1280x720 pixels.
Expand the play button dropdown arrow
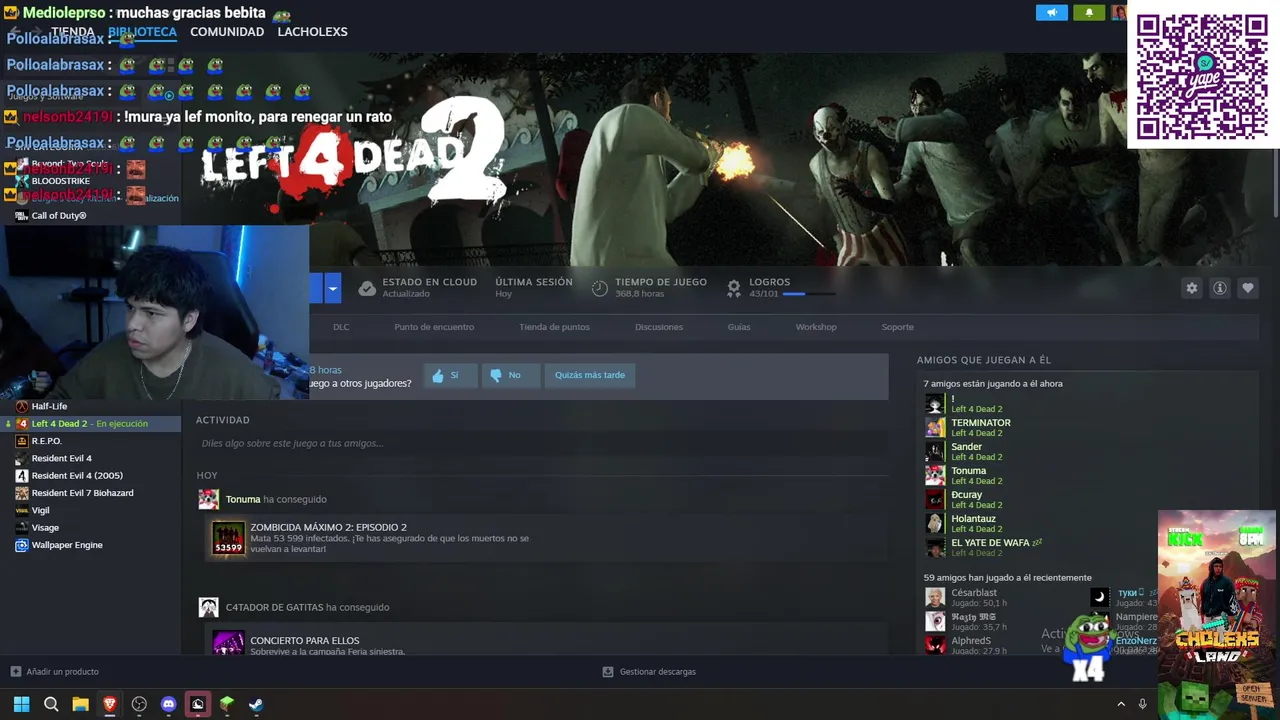[333, 289]
